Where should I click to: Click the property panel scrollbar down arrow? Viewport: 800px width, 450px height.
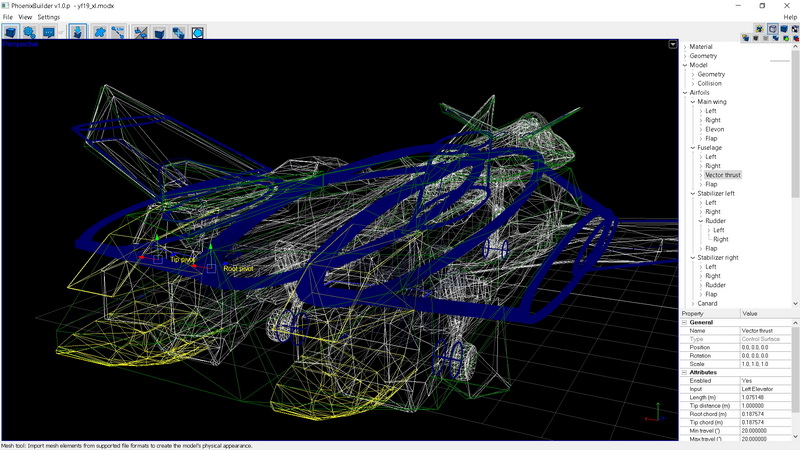coord(795,438)
